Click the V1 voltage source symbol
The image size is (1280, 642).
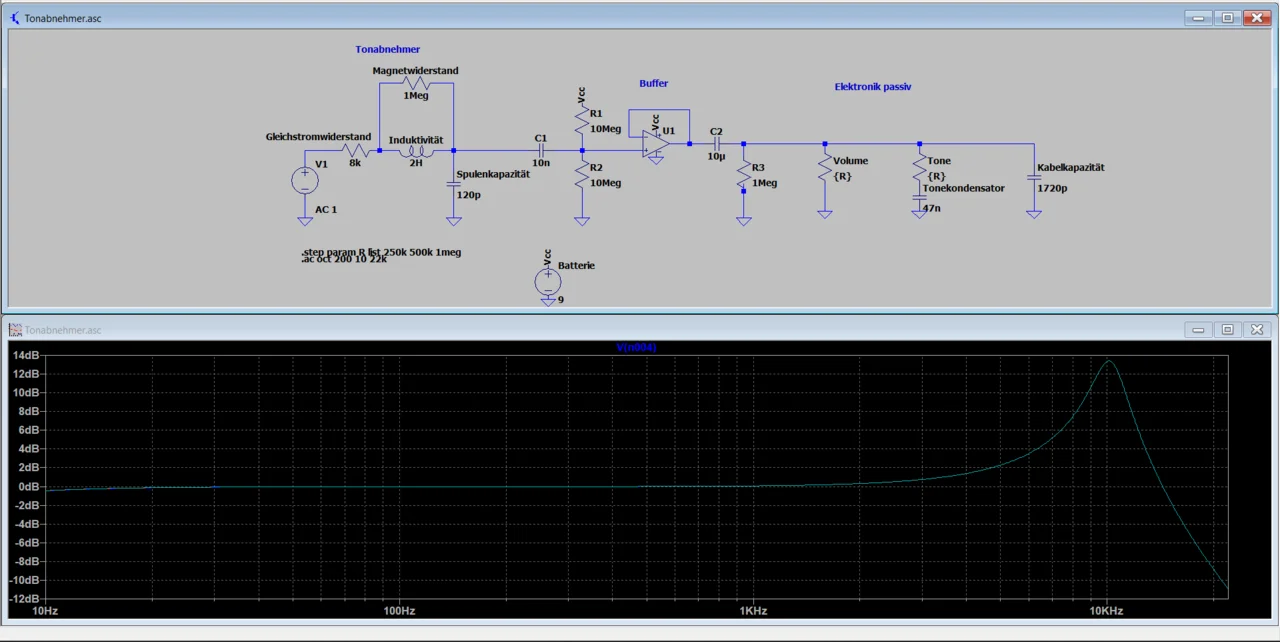(x=305, y=181)
